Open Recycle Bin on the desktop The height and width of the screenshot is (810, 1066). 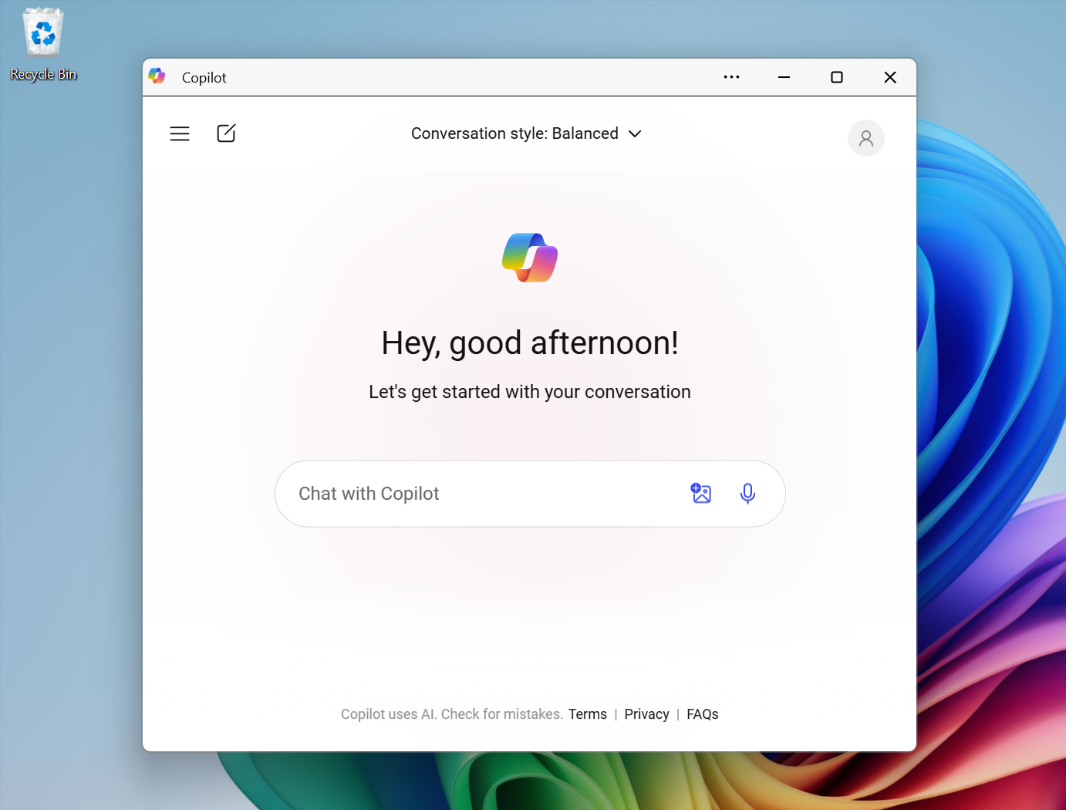[x=43, y=45]
